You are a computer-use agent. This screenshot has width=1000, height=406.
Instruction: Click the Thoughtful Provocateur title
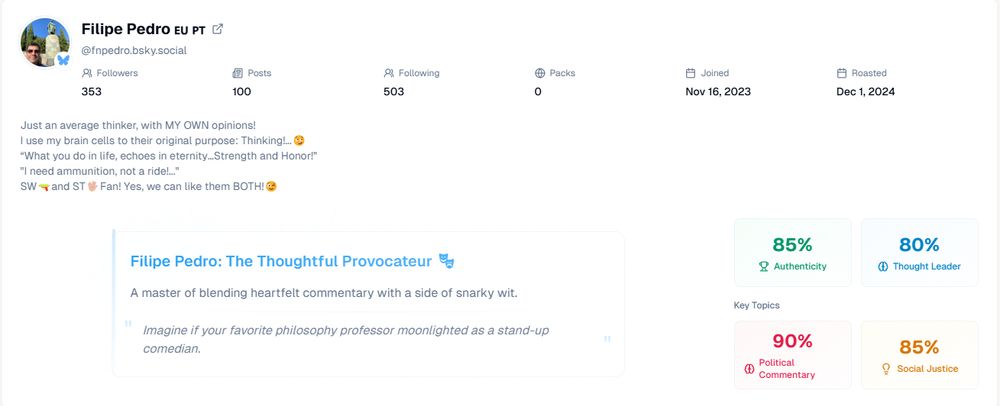click(281, 261)
